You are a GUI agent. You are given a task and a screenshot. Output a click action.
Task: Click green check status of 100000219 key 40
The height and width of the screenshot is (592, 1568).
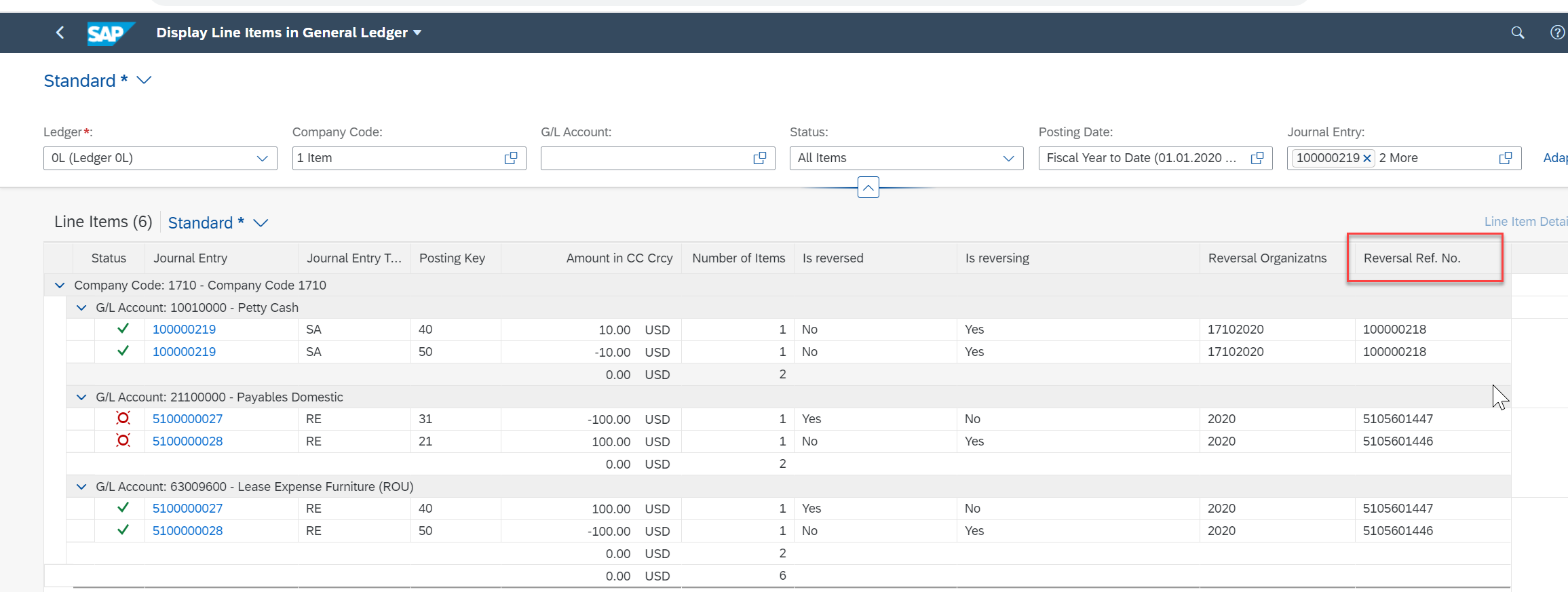coord(123,329)
